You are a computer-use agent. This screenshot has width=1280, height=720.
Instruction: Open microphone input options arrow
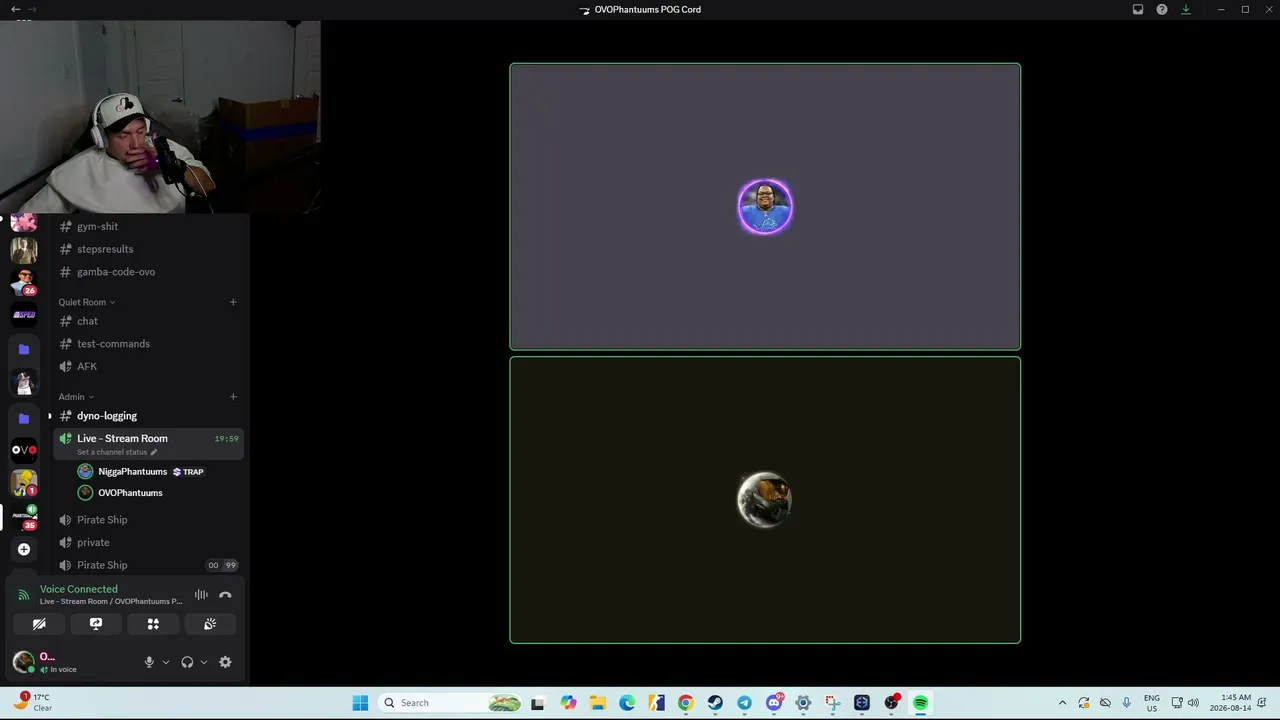(x=166, y=662)
